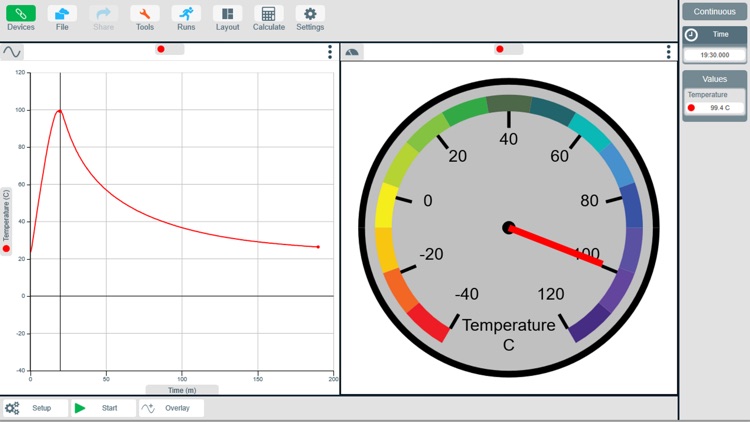Screen dimensions: 750x422
Task: Toggle the graph panel run selector
Action: (169, 49)
